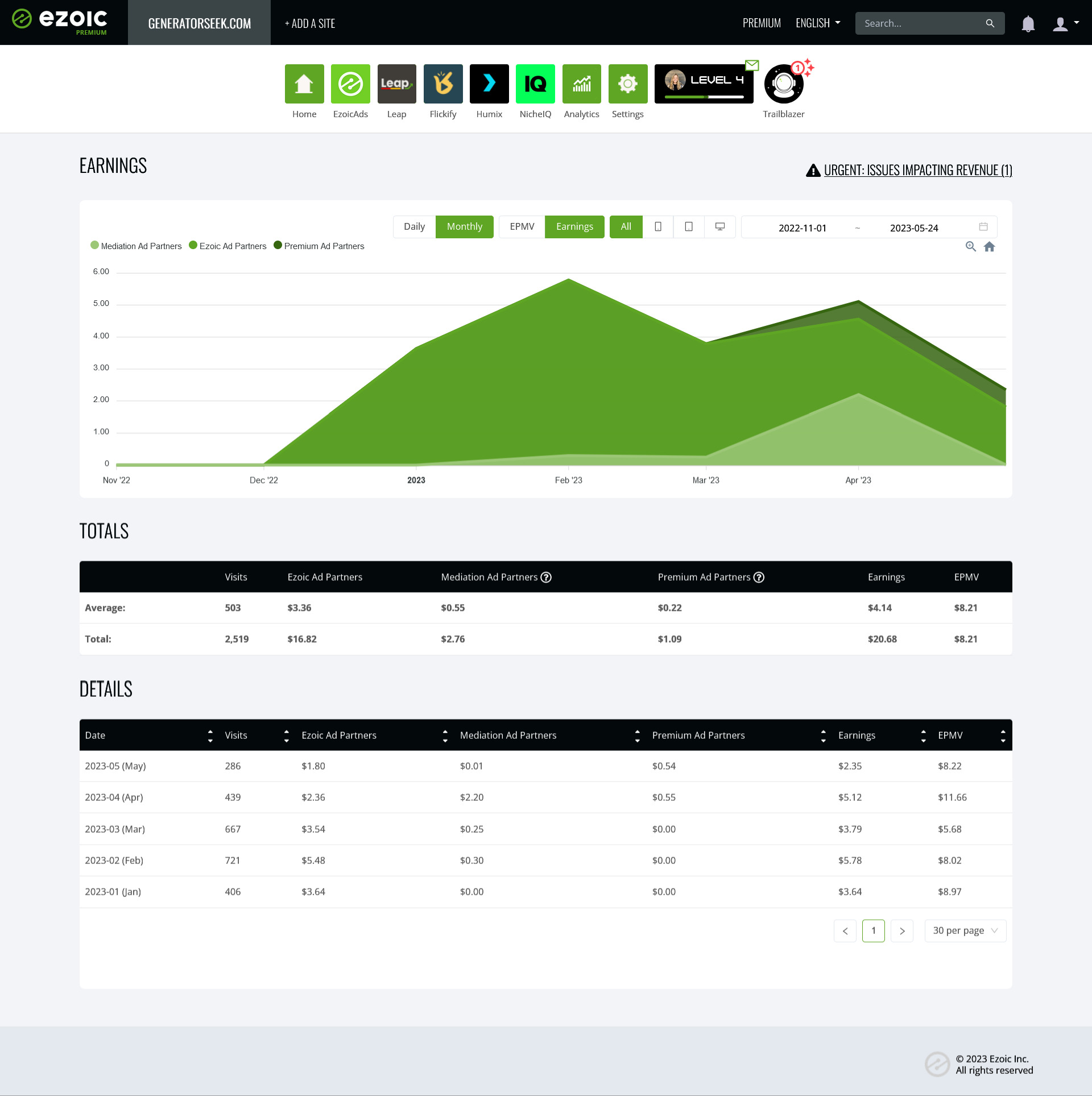Viewport: 1092px width, 1096px height.
Task: Click the 2023-02 (Feb) date cell
Action: [x=114, y=860]
